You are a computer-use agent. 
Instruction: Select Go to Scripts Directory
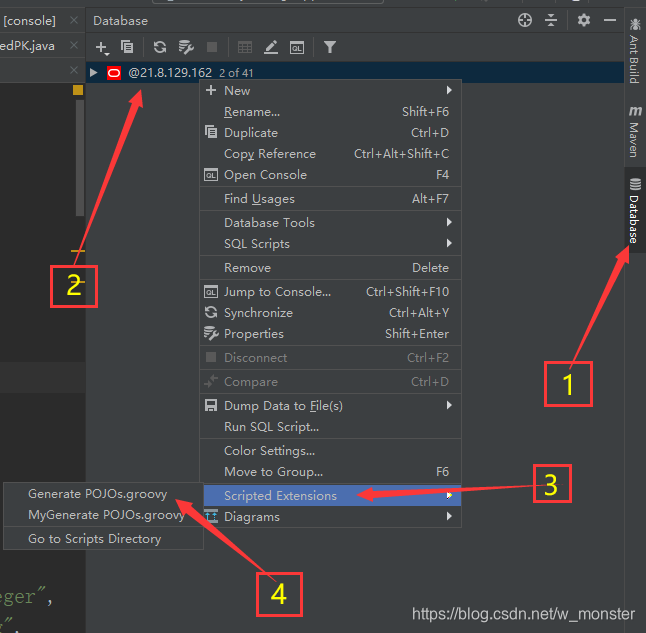click(103, 539)
